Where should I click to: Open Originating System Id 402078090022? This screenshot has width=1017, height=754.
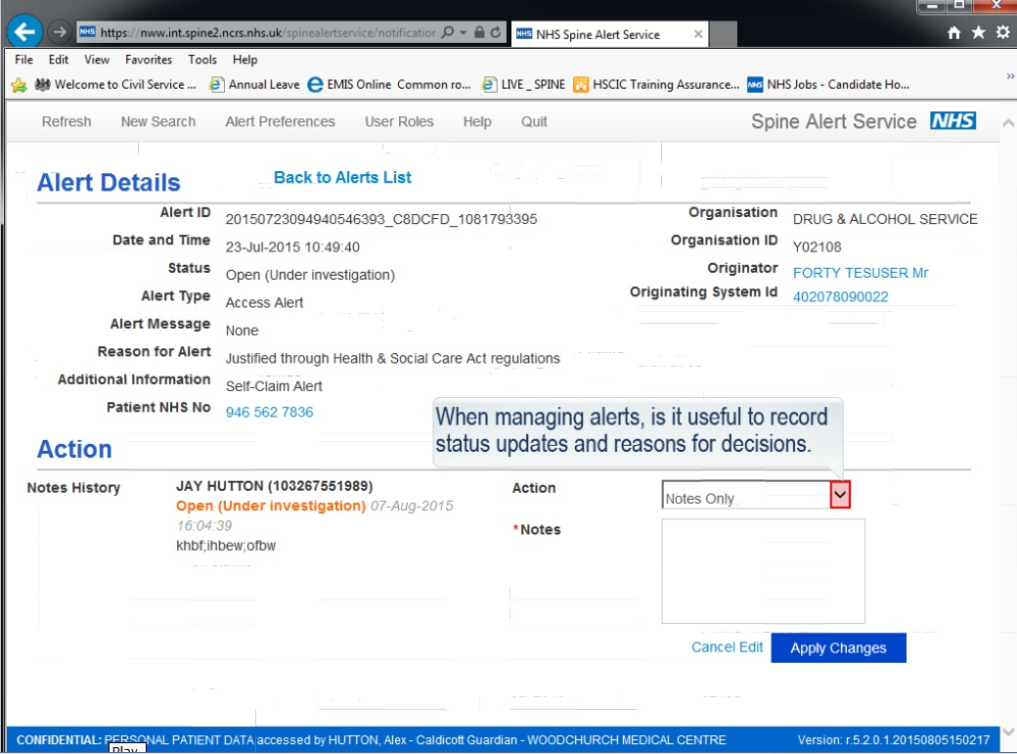841,297
